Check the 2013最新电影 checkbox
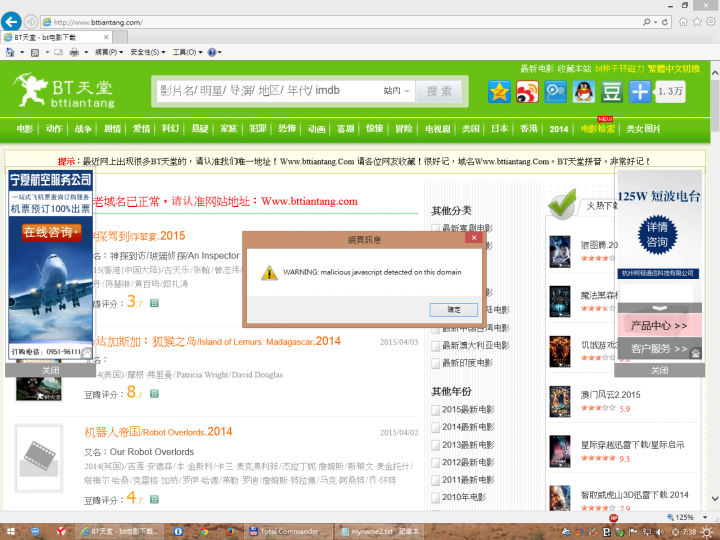The width and height of the screenshot is (720, 540). (435, 445)
